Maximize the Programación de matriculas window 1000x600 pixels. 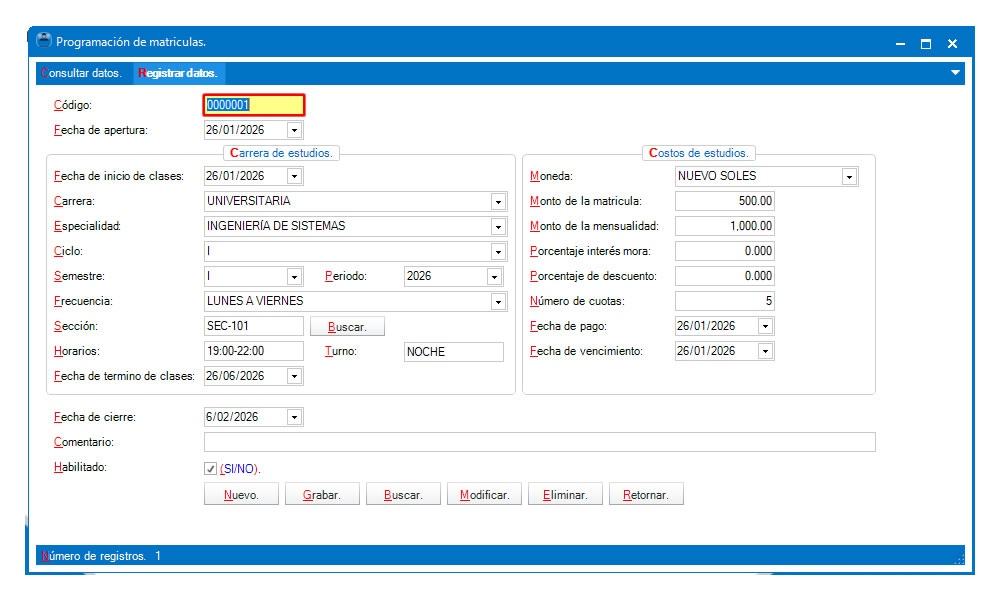(x=925, y=43)
